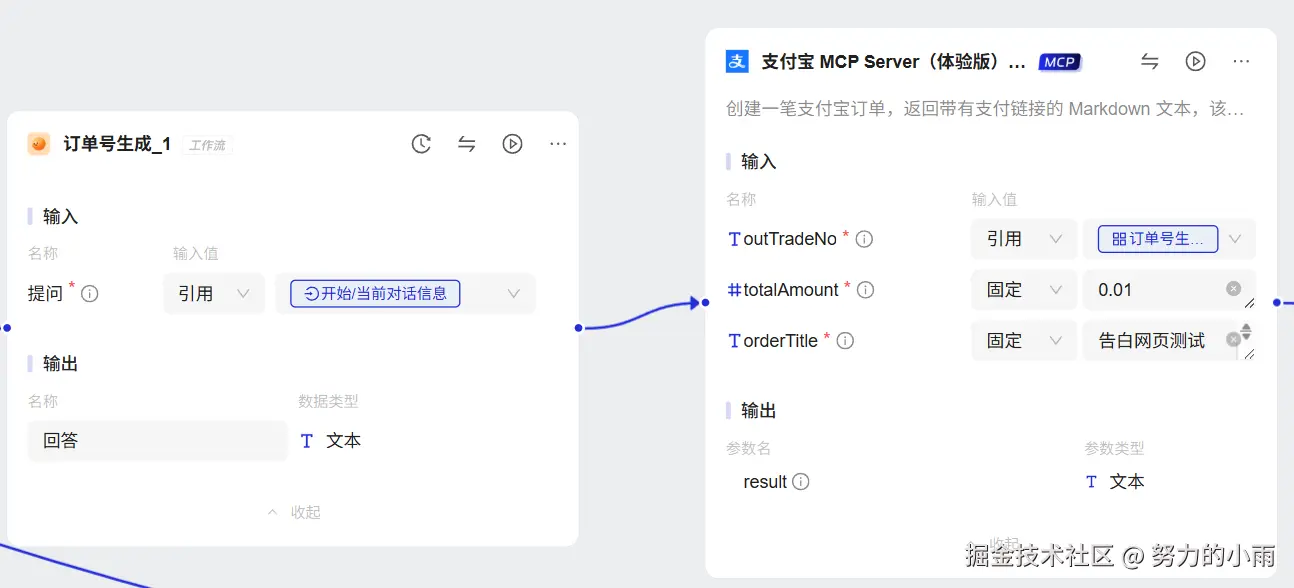The image size is (1294, 588).
Task: Click the swap arrows icon on Alipay MCP node
Action: [x=1150, y=61]
